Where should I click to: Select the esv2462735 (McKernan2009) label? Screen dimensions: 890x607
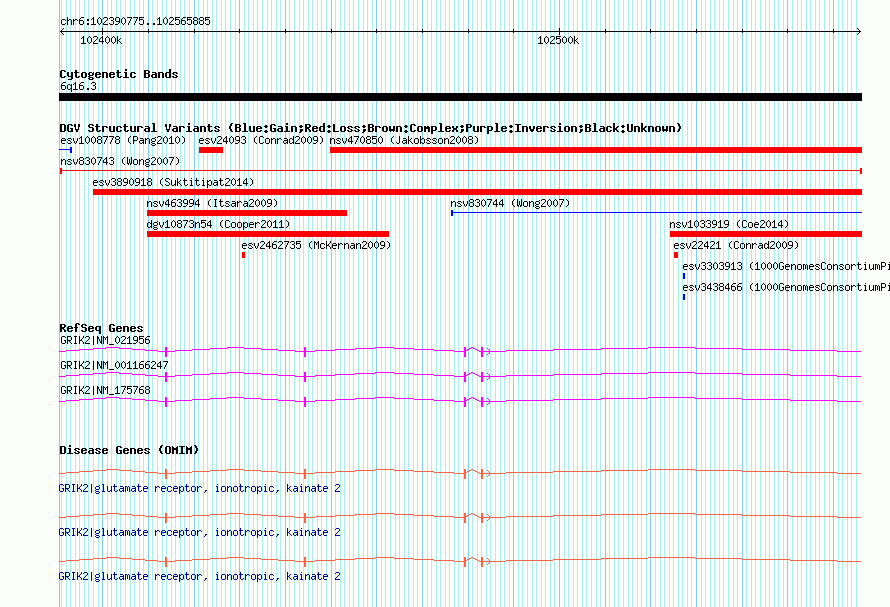(x=316, y=245)
